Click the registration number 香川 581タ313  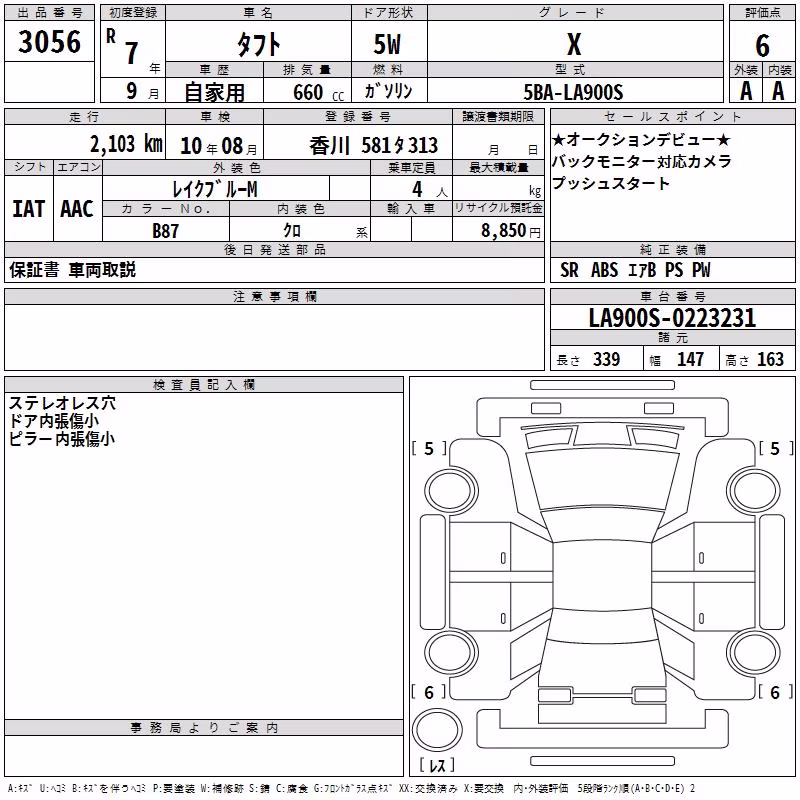point(373,145)
